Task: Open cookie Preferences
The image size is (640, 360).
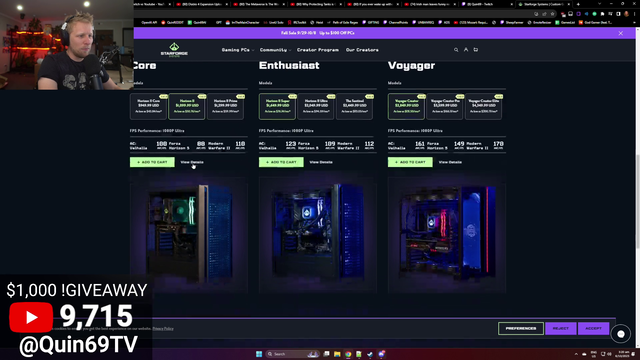Action: [521, 328]
